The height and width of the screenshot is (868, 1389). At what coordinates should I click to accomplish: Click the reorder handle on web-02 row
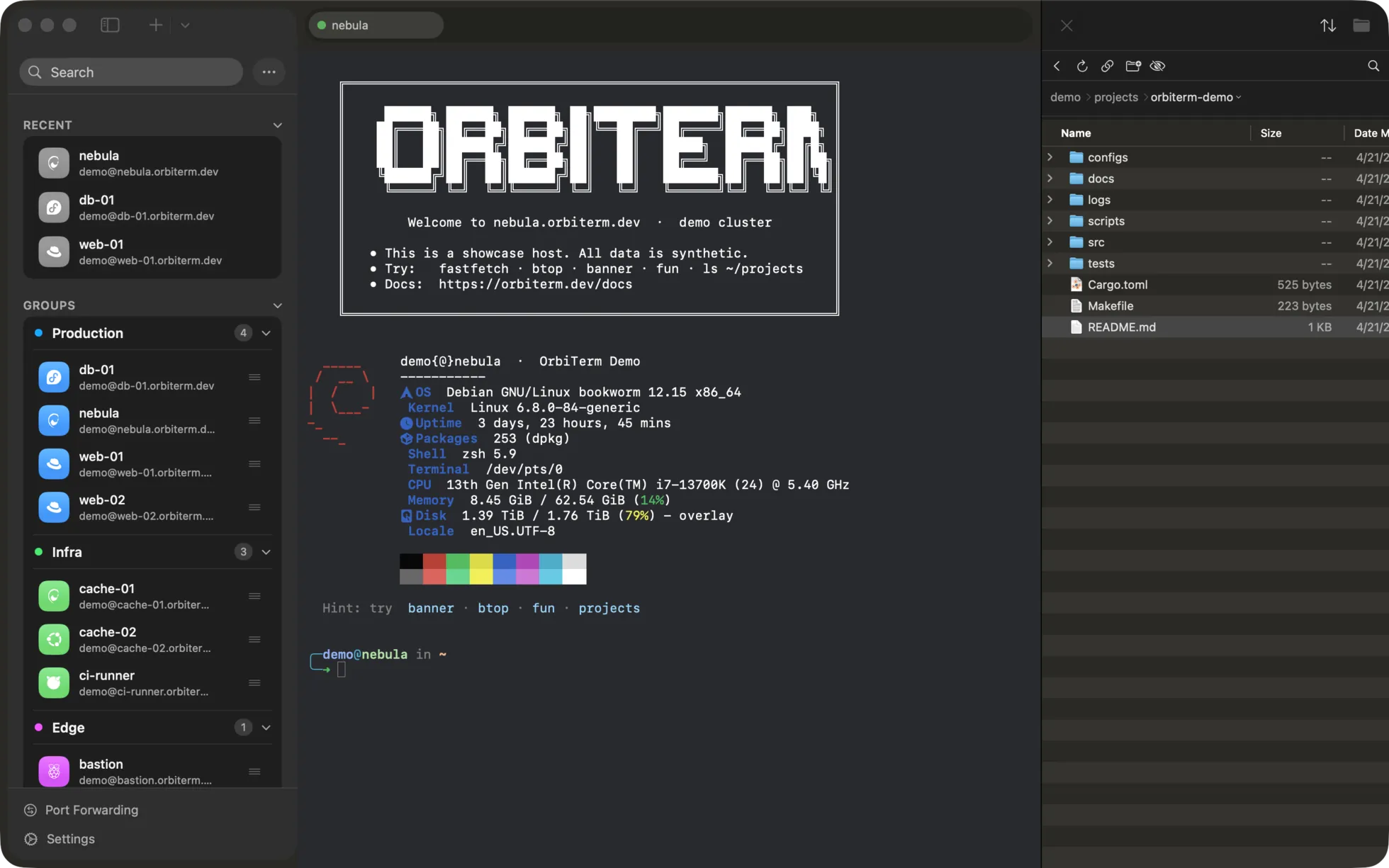pos(254,507)
